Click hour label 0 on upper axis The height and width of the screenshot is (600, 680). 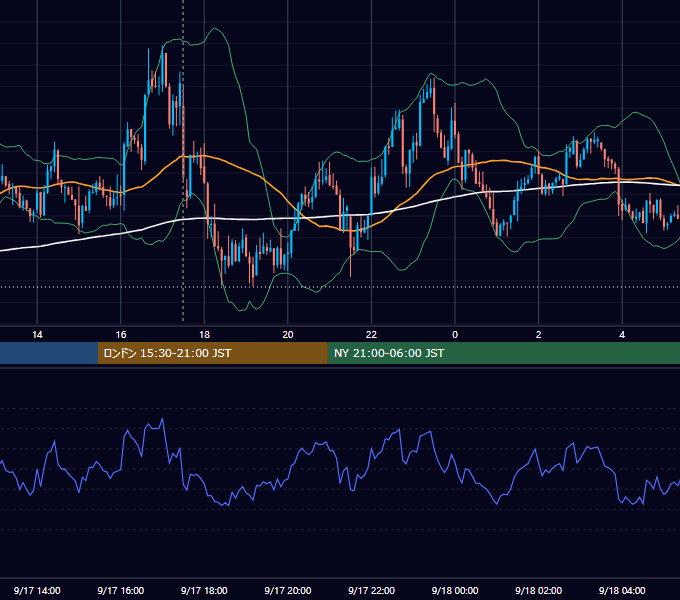[x=455, y=335]
